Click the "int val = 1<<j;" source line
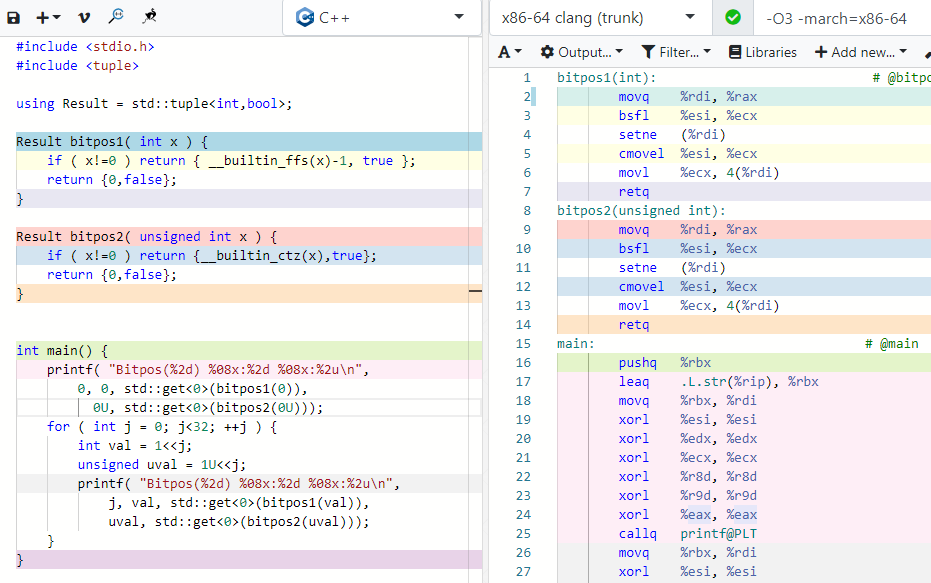931x583 pixels. point(135,446)
